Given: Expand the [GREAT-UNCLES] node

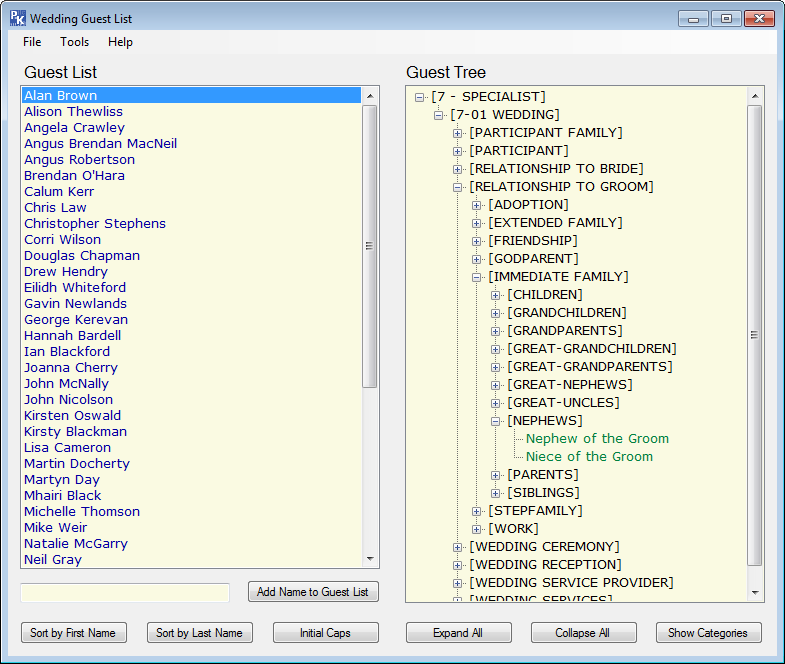Looking at the screenshot, I should coord(496,404).
